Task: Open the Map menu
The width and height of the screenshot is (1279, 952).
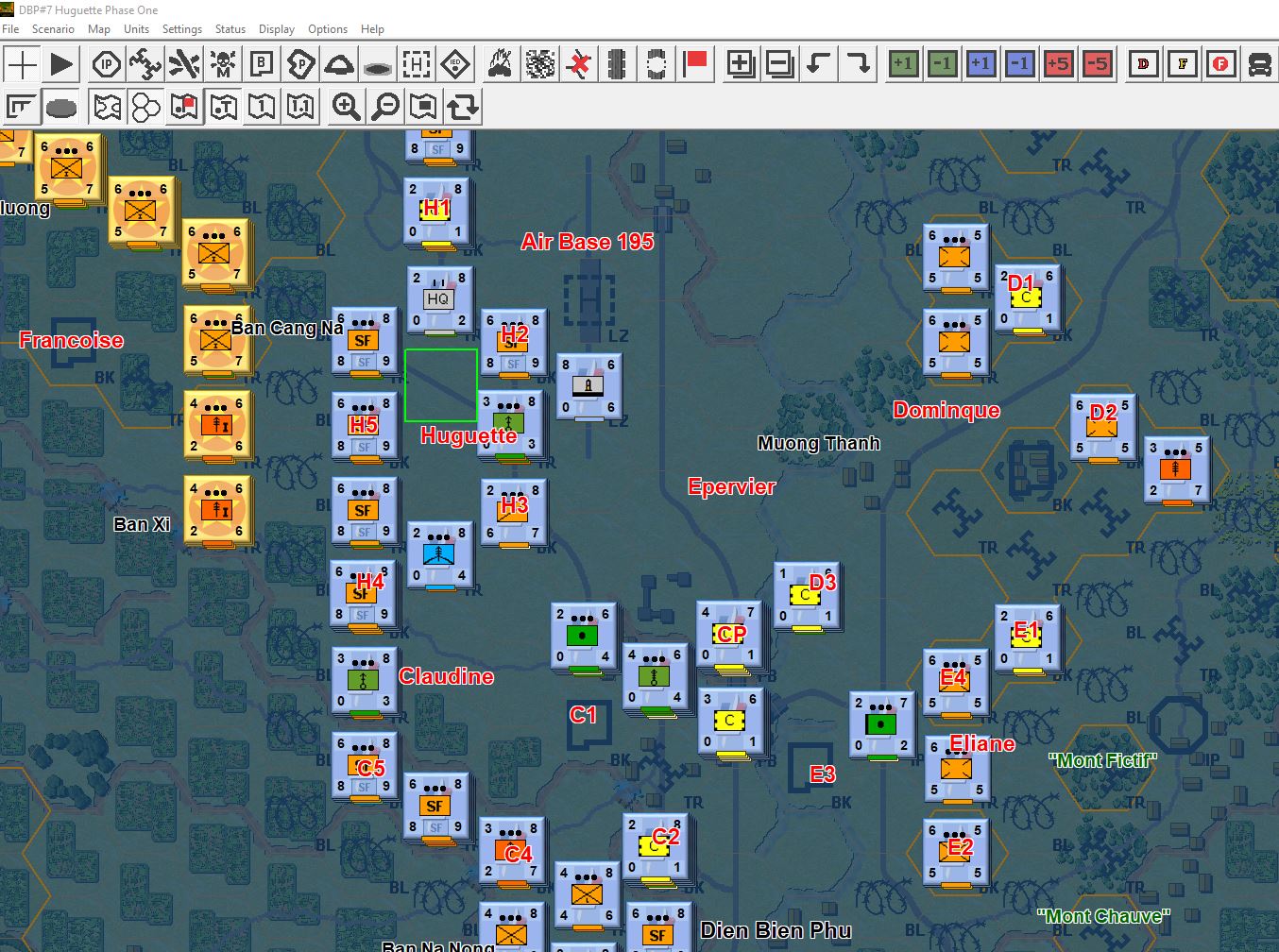Action: click(x=99, y=29)
